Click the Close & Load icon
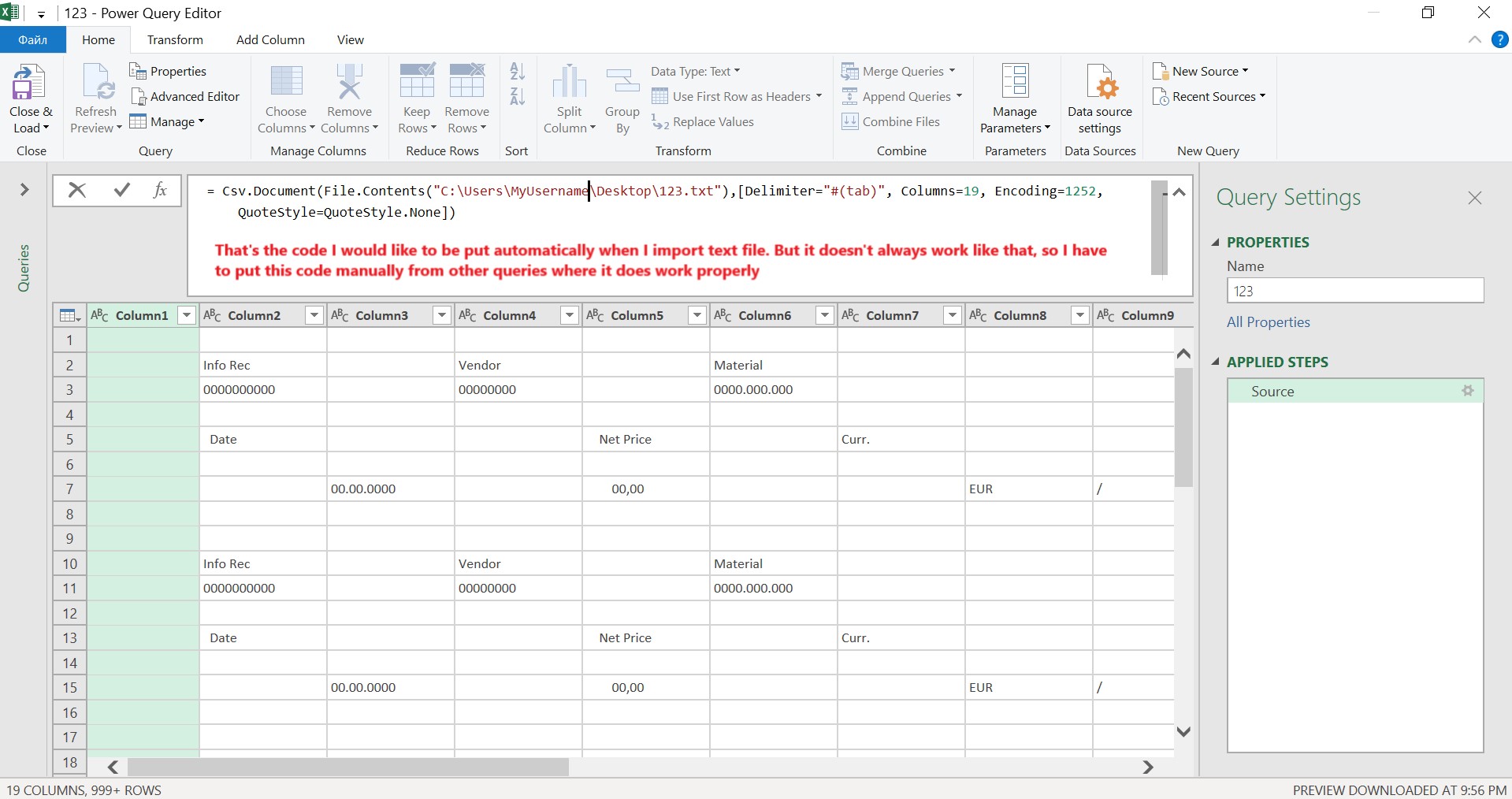 (x=29, y=82)
